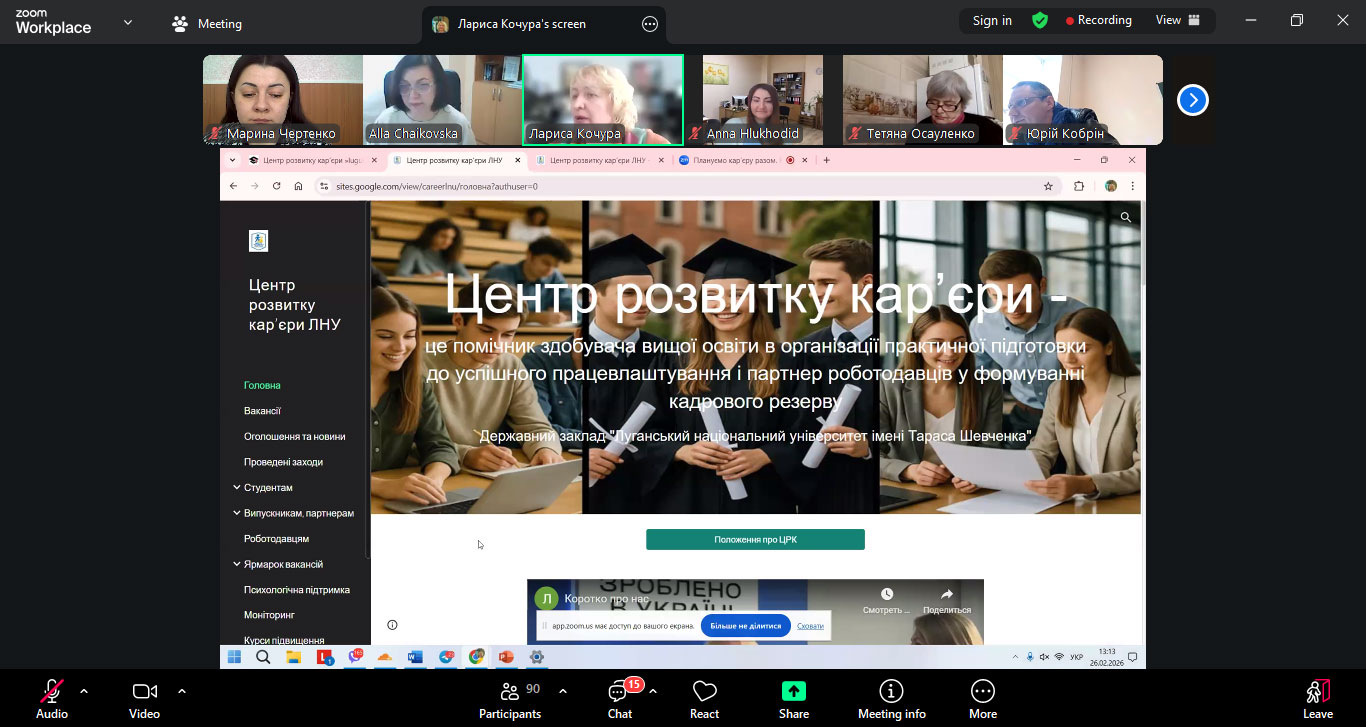Open shared screen options ellipsis

pyautogui.click(x=650, y=24)
